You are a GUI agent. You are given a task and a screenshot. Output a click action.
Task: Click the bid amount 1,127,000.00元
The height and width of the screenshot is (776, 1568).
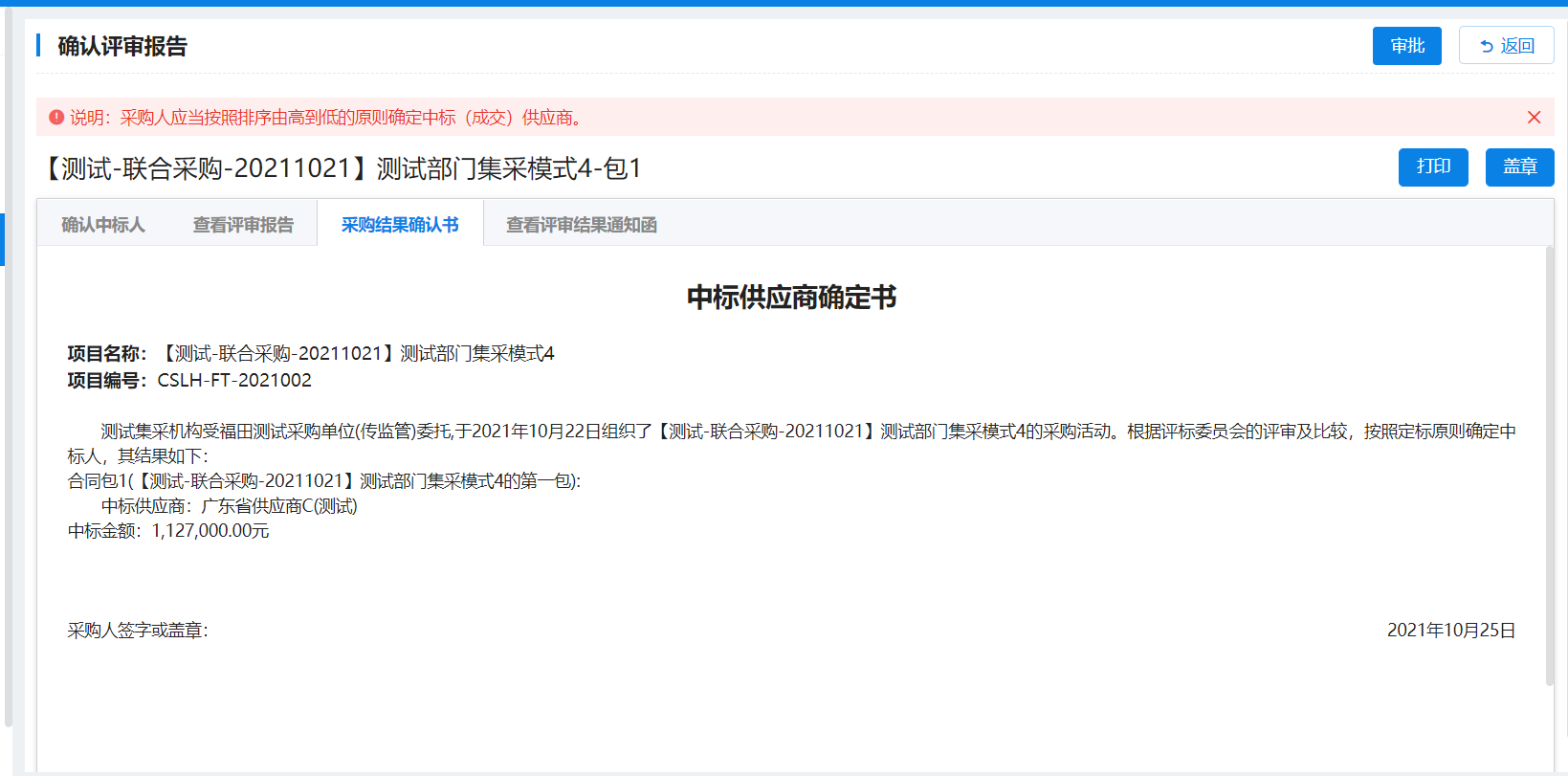210,531
